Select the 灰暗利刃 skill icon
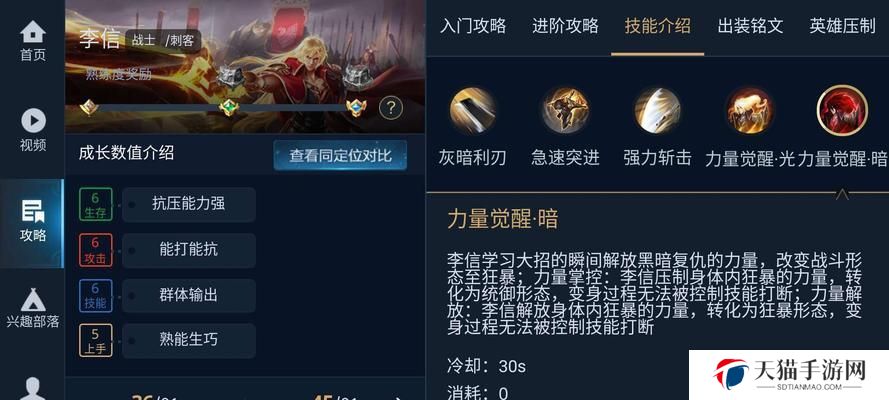 click(472, 110)
